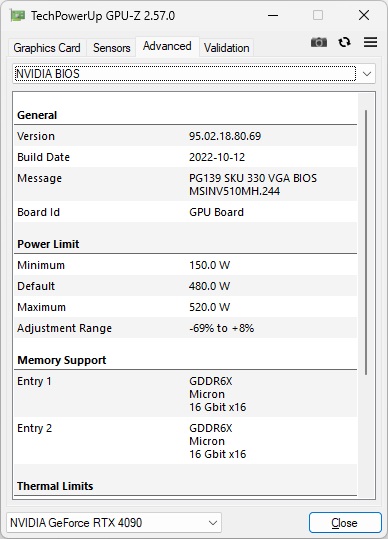Go to the Validation tab
Image resolution: width=388 pixels, height=539 pixels.
(226, 48)
